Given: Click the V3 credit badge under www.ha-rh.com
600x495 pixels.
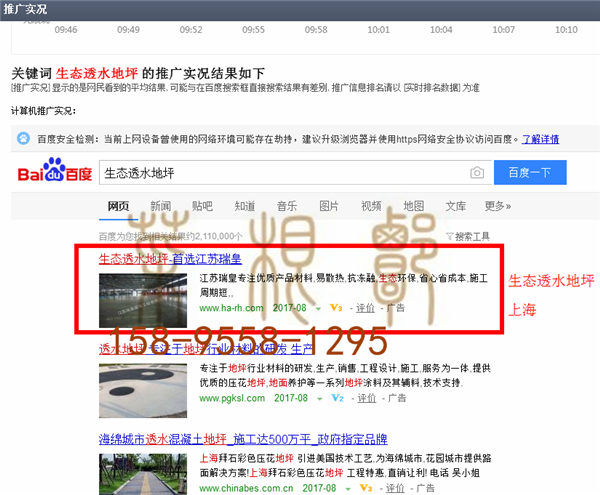Looking at the screenshot, I should (336, 308).
